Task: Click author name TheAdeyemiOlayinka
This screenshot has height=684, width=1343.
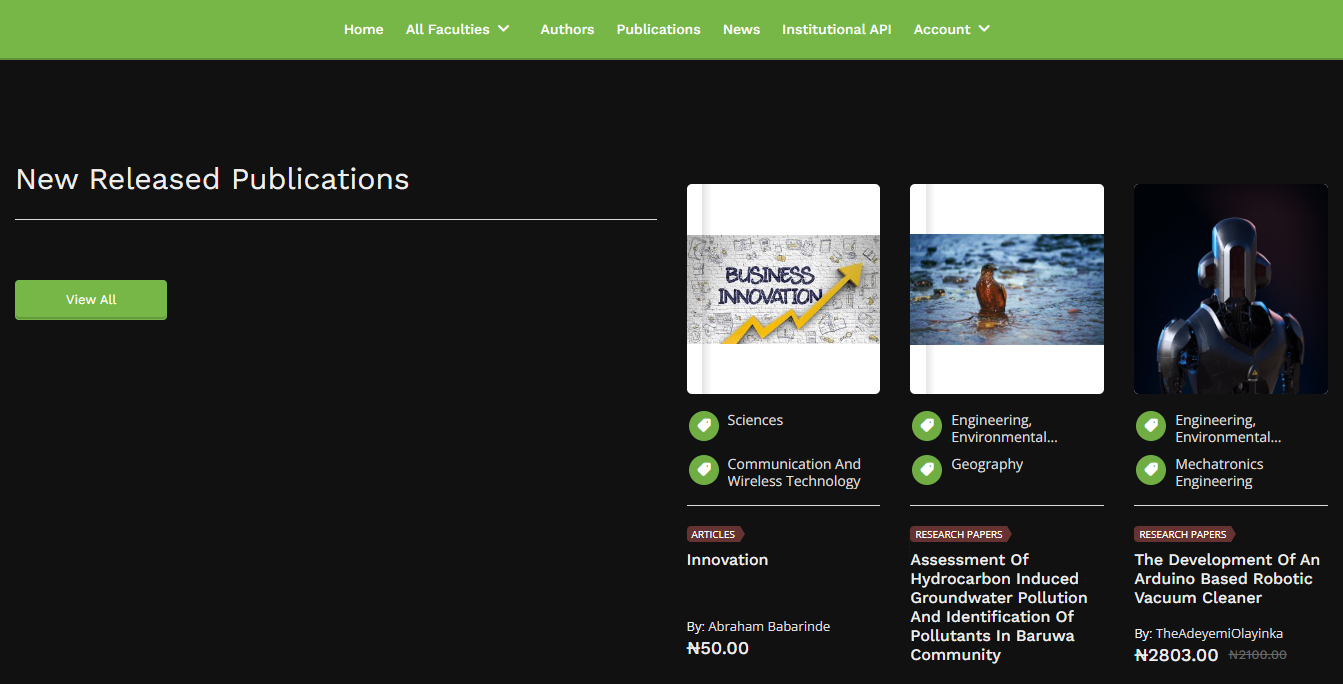Action: pyautogui.click(x=1219, y=634)
